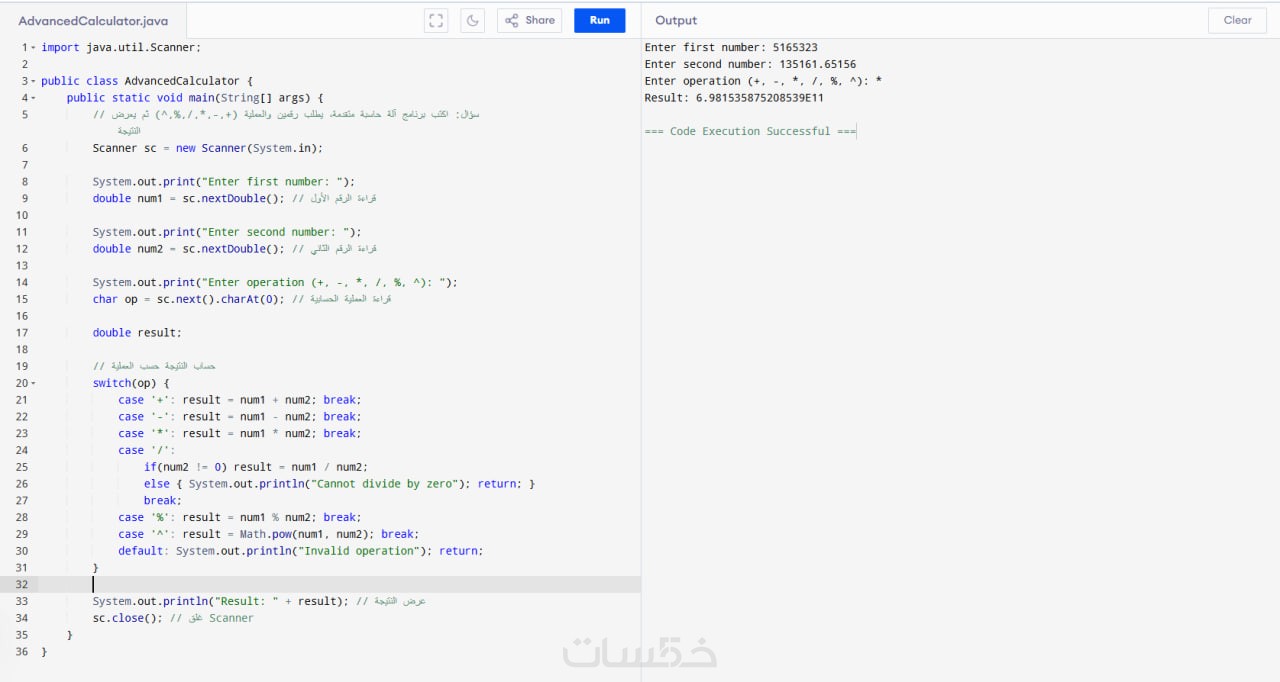Click the case '%' modulo line

click(x=240, y=518)
